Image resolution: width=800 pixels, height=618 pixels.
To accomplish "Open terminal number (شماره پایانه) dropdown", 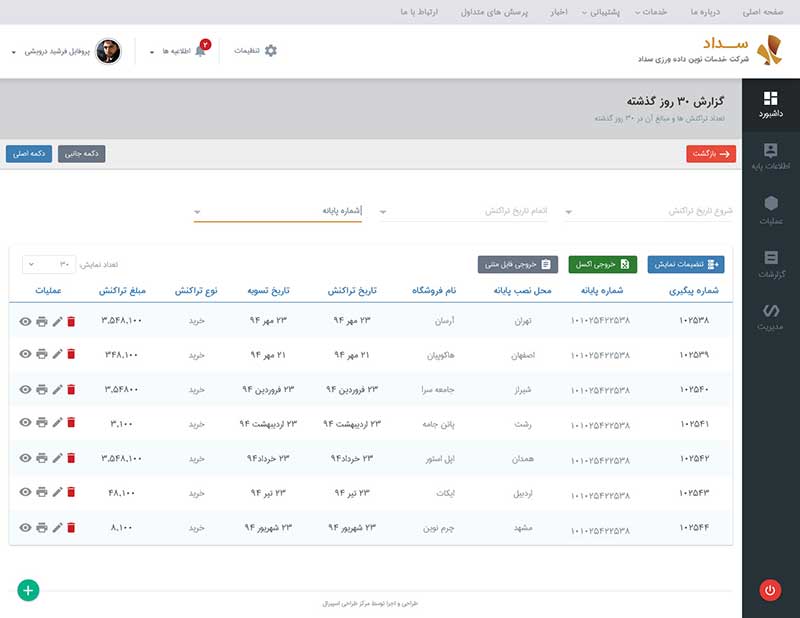I will (278, 211).
